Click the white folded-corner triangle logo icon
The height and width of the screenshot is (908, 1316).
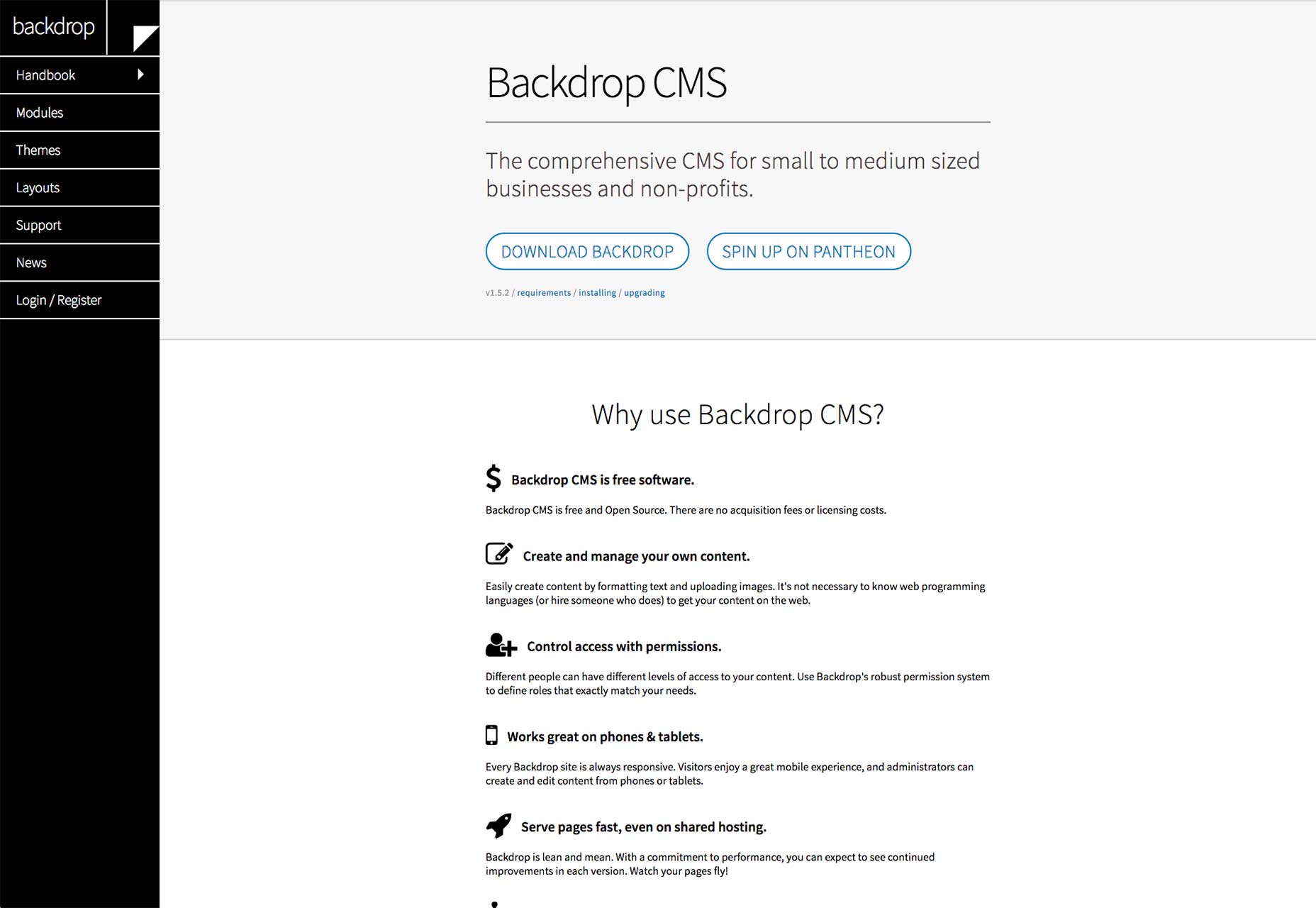point(144,39)
